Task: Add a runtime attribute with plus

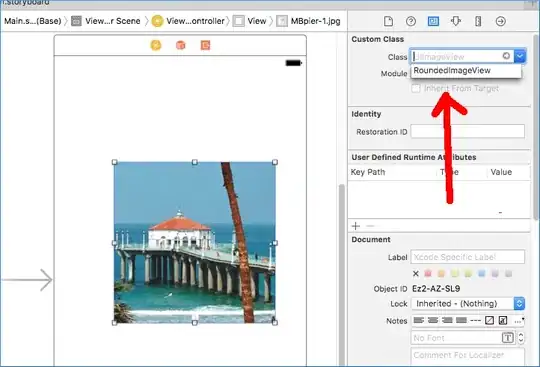Action: pyautogui.click(x=356, y=226)
